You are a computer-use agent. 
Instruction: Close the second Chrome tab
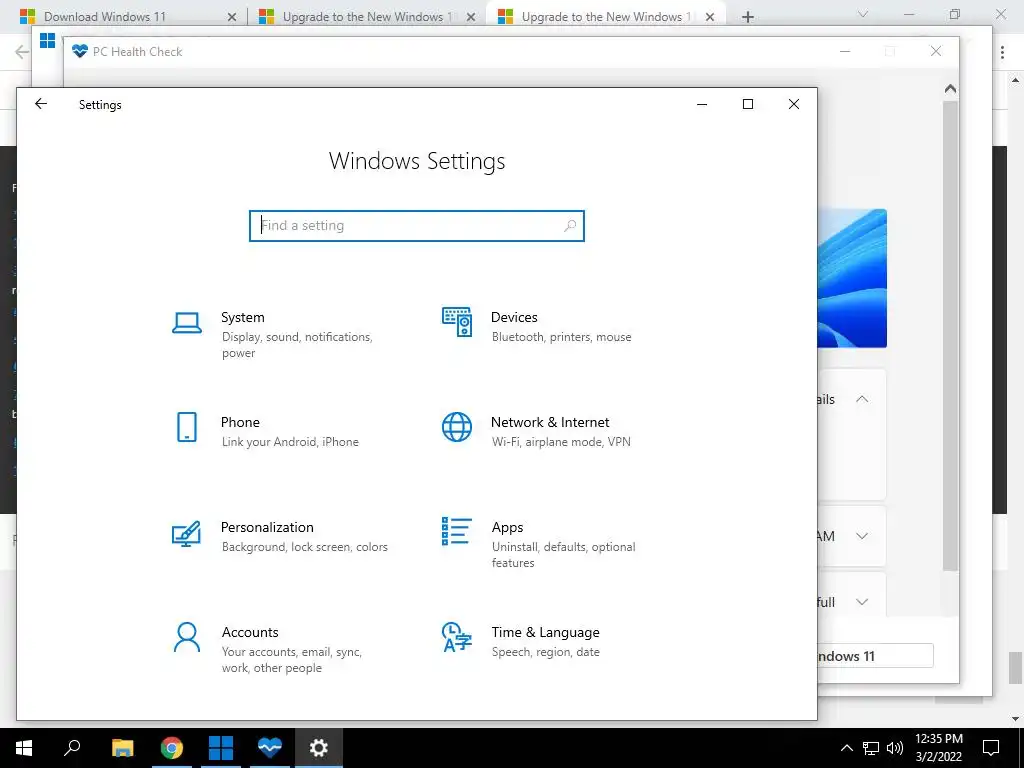(x=470, y=17)
